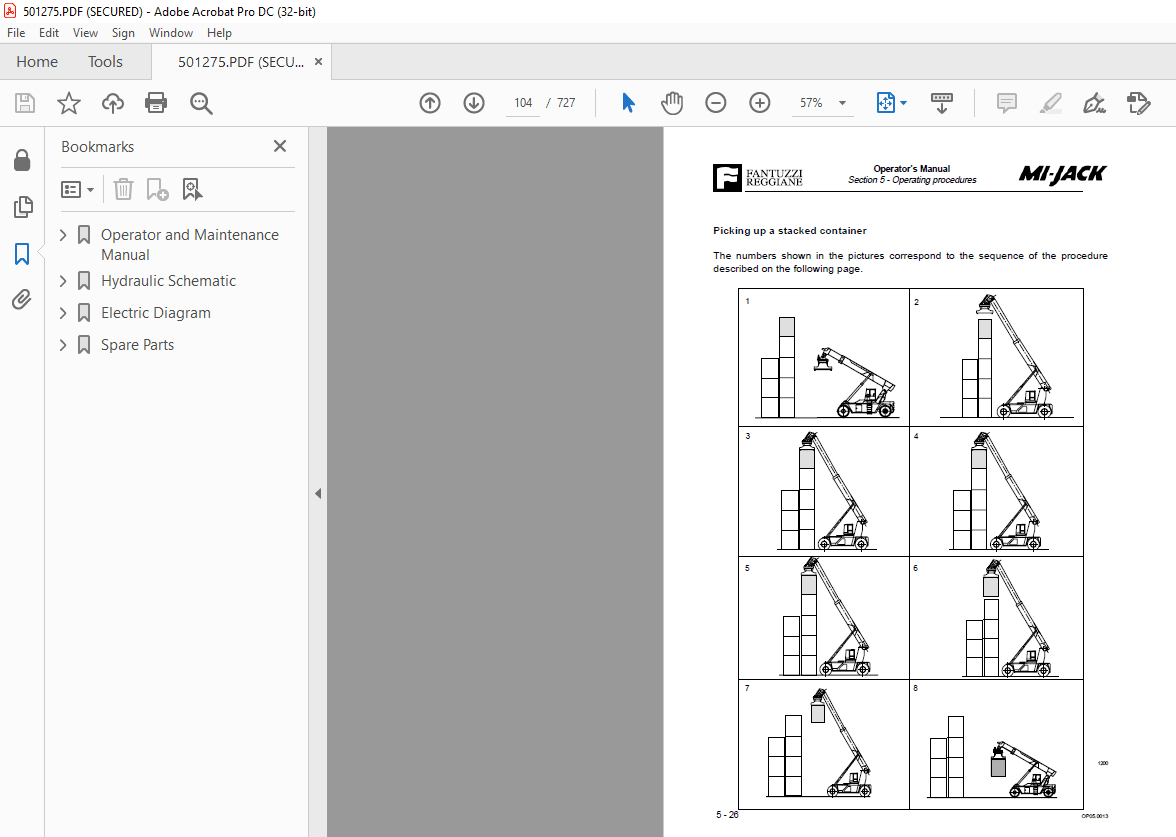Open the find text magnifier tool

(x=201, y=103)
